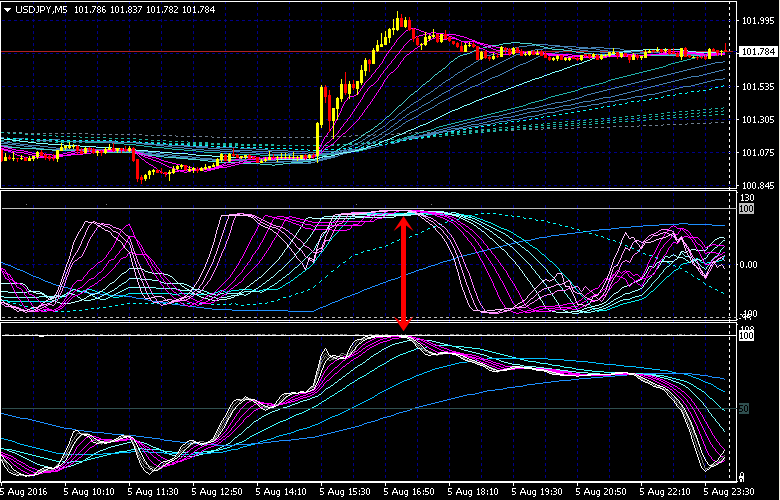Click the 5 Aug 11:30 time label
The image size is (780, 500).
(153, 492)
